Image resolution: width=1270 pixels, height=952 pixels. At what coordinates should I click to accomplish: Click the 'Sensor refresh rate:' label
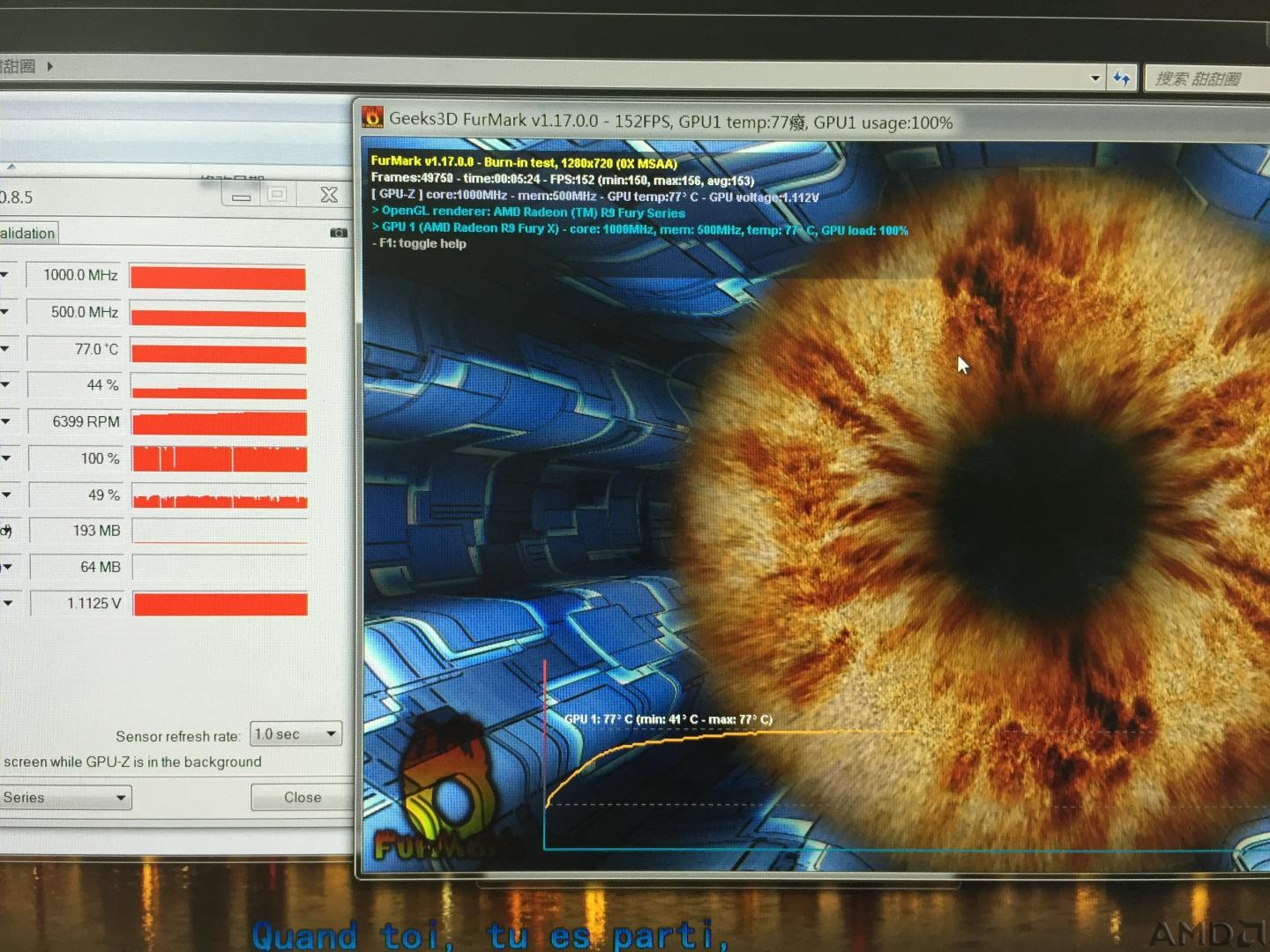pyautogui.click(x=177, y=736)
